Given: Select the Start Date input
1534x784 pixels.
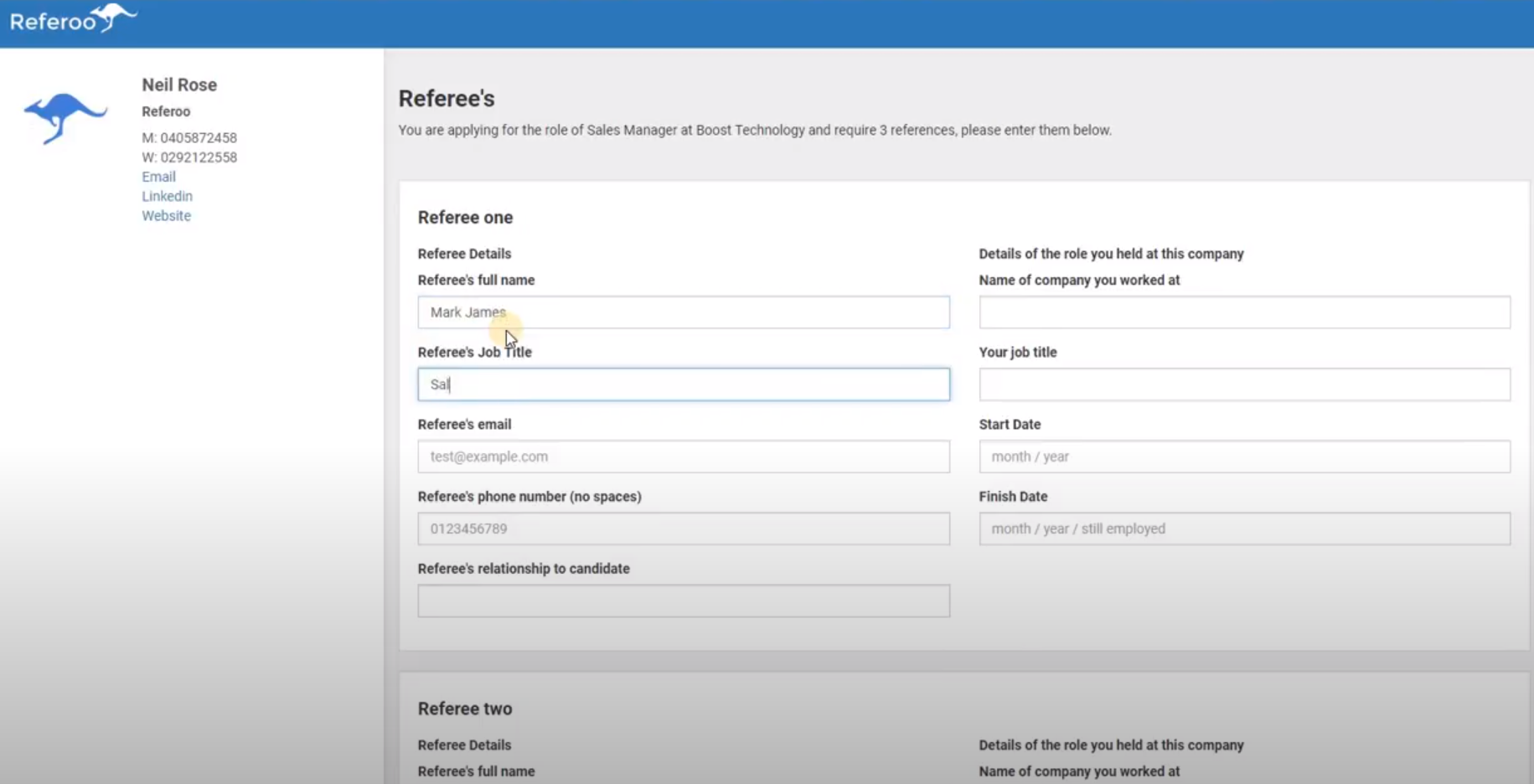Looking at the screenshot, I should pyautogui.click(x=1244, y=456).
